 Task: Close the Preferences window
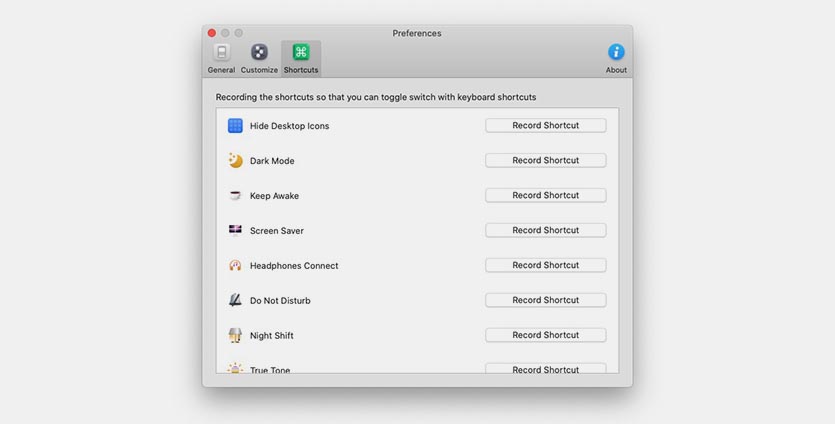click(x=212, y=33)
